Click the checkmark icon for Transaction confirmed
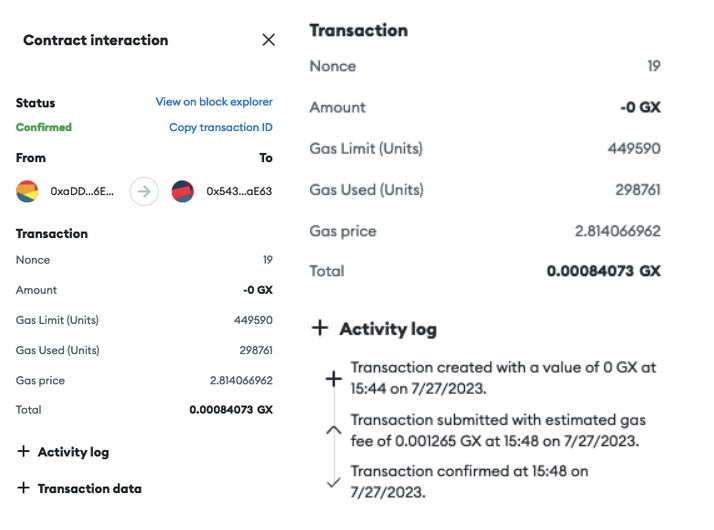The image size is (714, 530). tap(334, 482)
